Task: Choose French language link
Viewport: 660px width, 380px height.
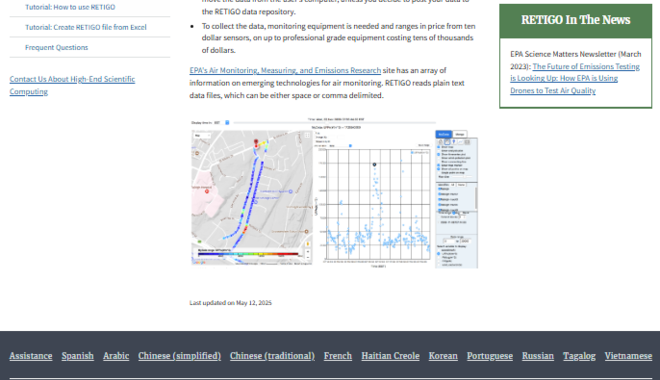Action: pyautogui.click(x=338, y=356)
